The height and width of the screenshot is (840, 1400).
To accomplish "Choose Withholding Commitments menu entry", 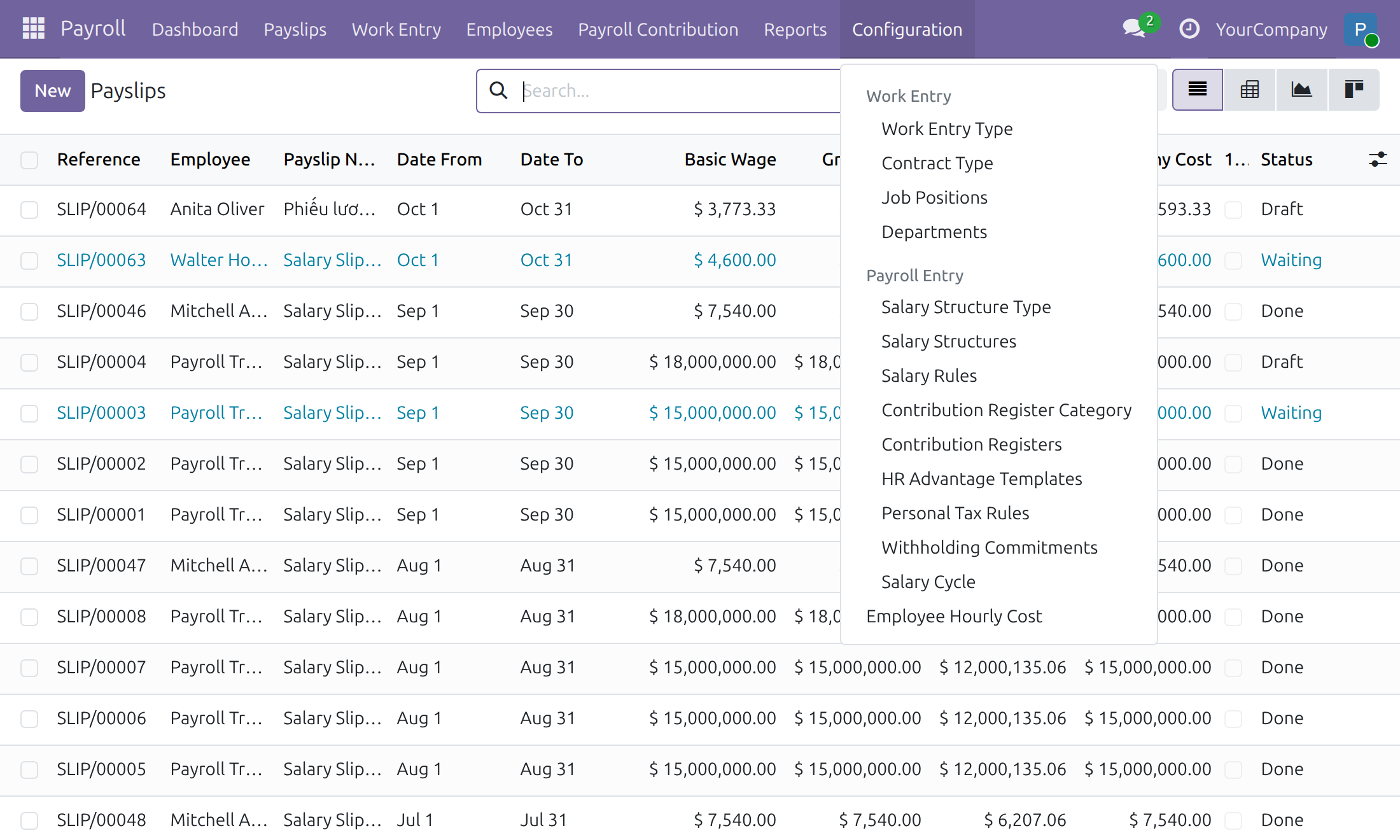I will 990,547.
